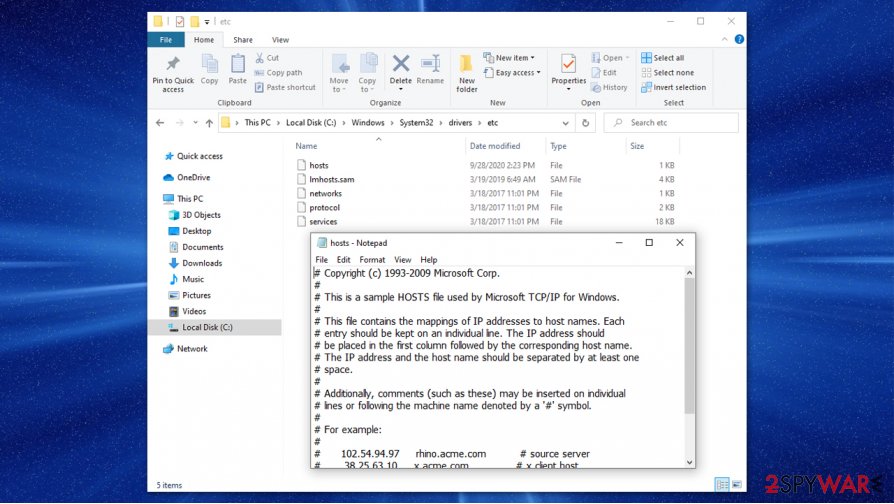
Task: Click the Move to icon
Action: click(x=340, y=64)
